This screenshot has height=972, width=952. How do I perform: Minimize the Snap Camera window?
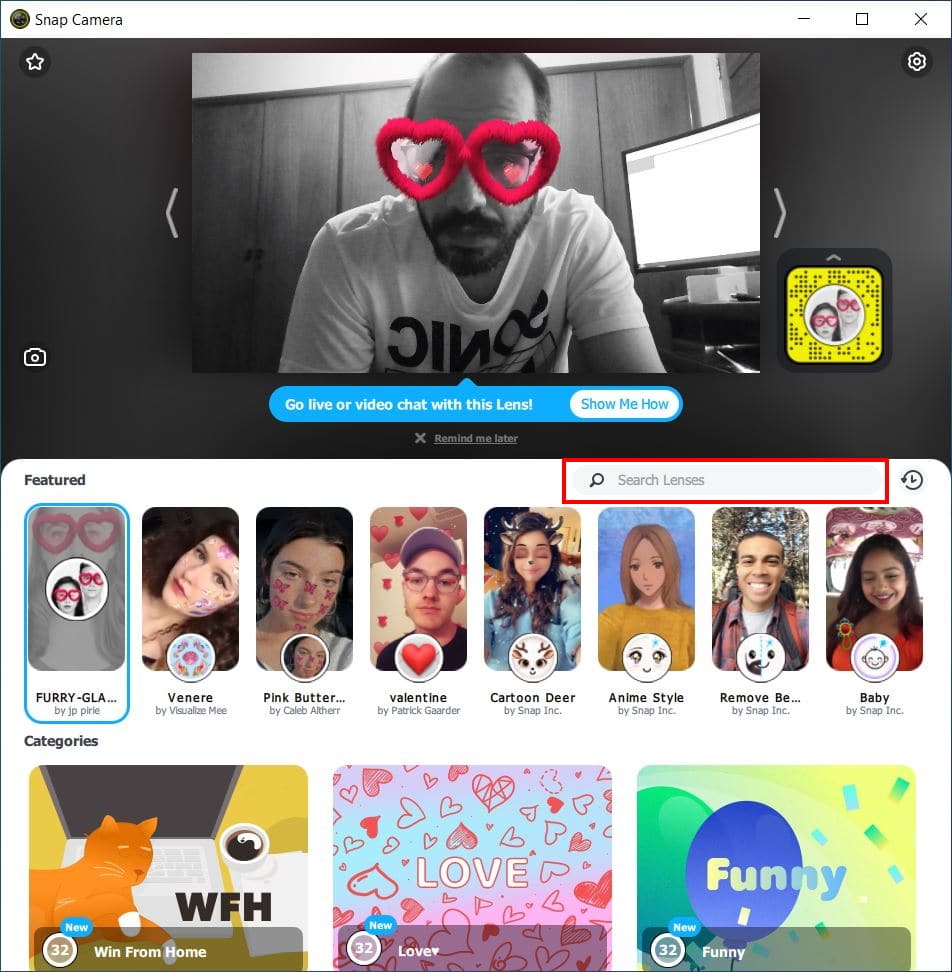tap(804, 19)
